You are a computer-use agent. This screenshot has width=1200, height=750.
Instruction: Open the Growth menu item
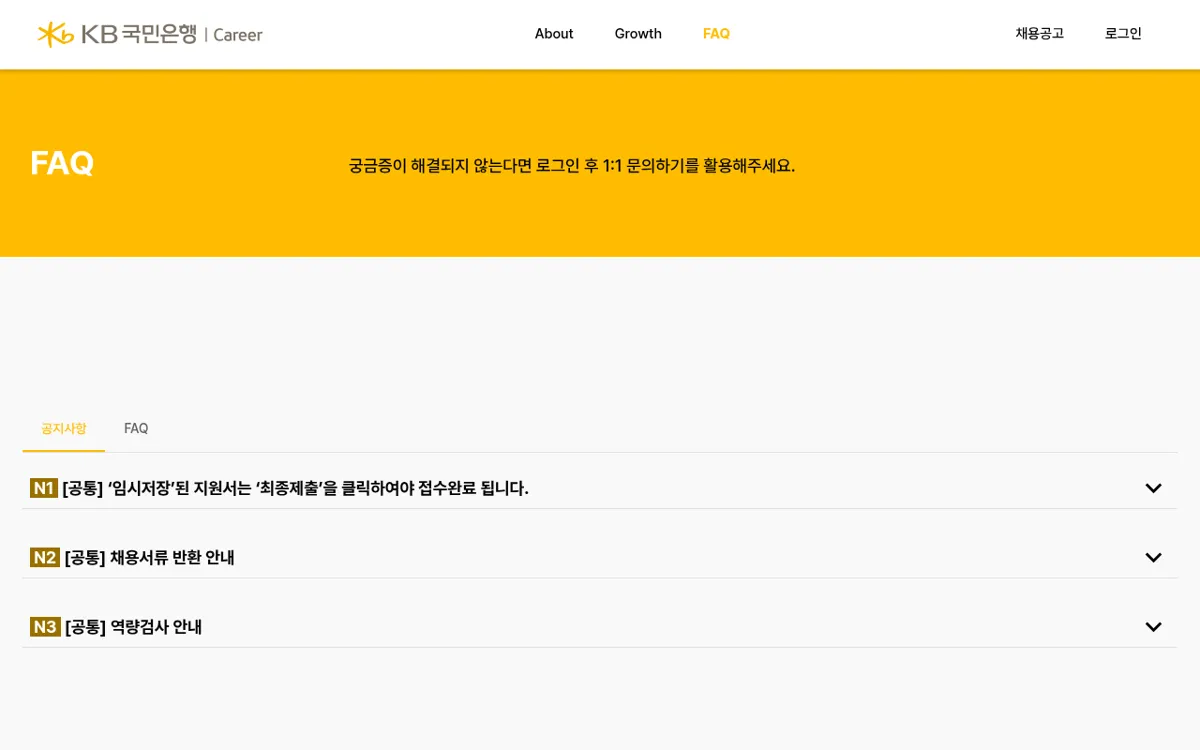[x=638, y=34]
